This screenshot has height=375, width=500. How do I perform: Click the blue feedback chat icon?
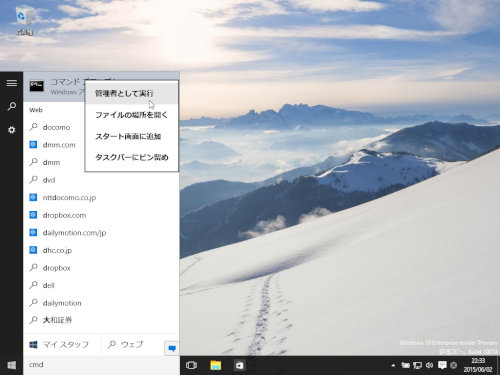pos(172,349)
